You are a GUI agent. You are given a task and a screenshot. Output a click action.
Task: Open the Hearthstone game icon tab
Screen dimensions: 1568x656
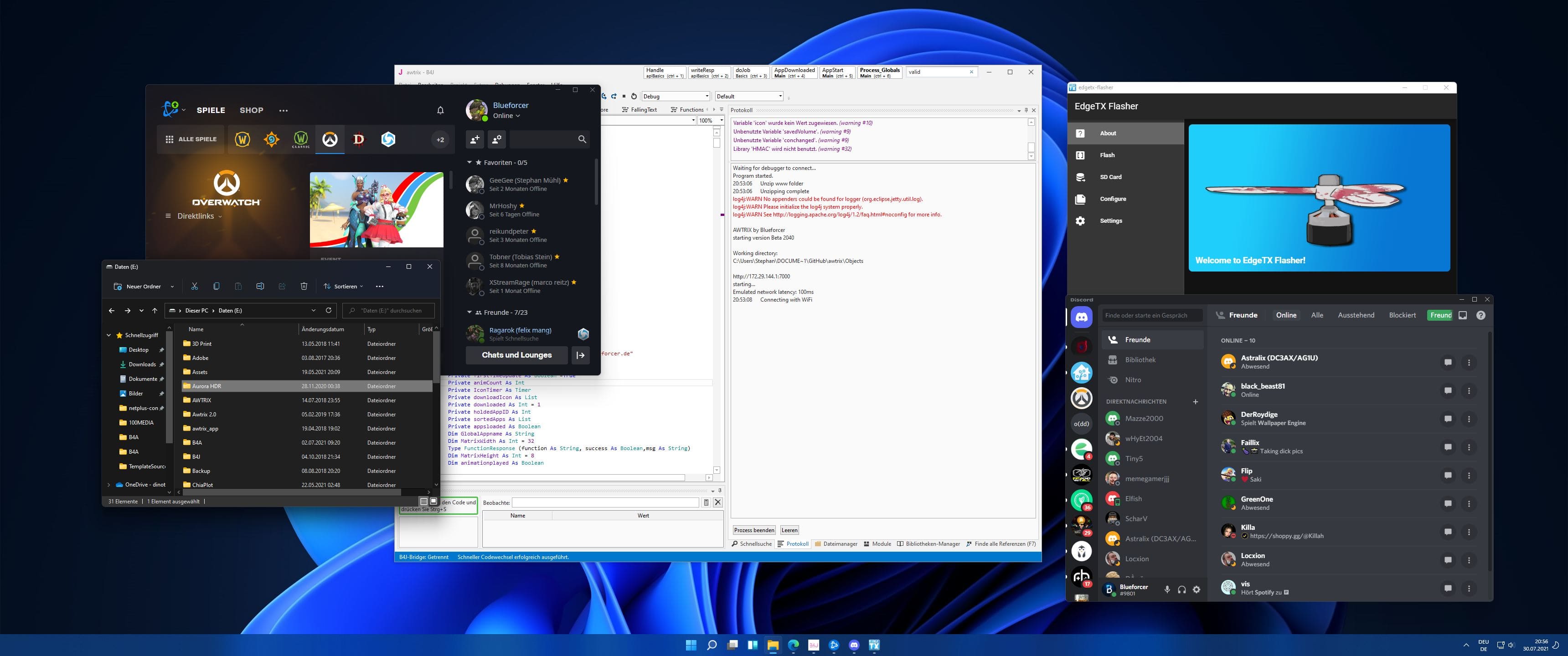(272, 139)
